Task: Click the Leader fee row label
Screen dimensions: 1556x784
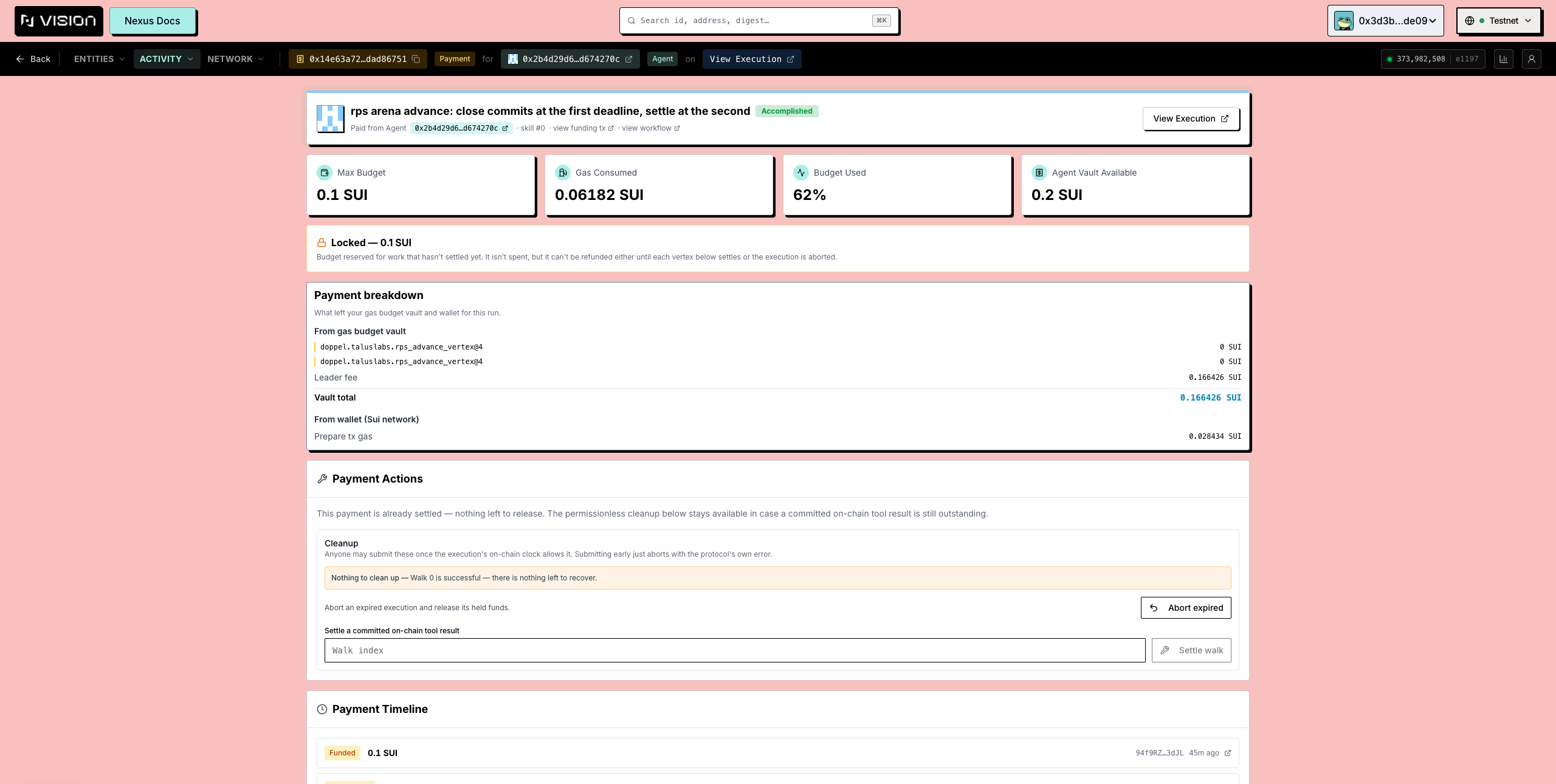Action: tap(336, 377)
